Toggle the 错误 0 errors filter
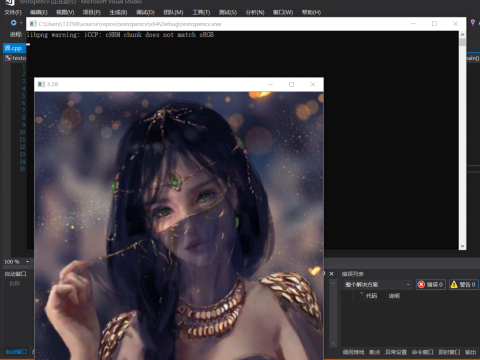This screenshot has height=360, width=480. 431,284
